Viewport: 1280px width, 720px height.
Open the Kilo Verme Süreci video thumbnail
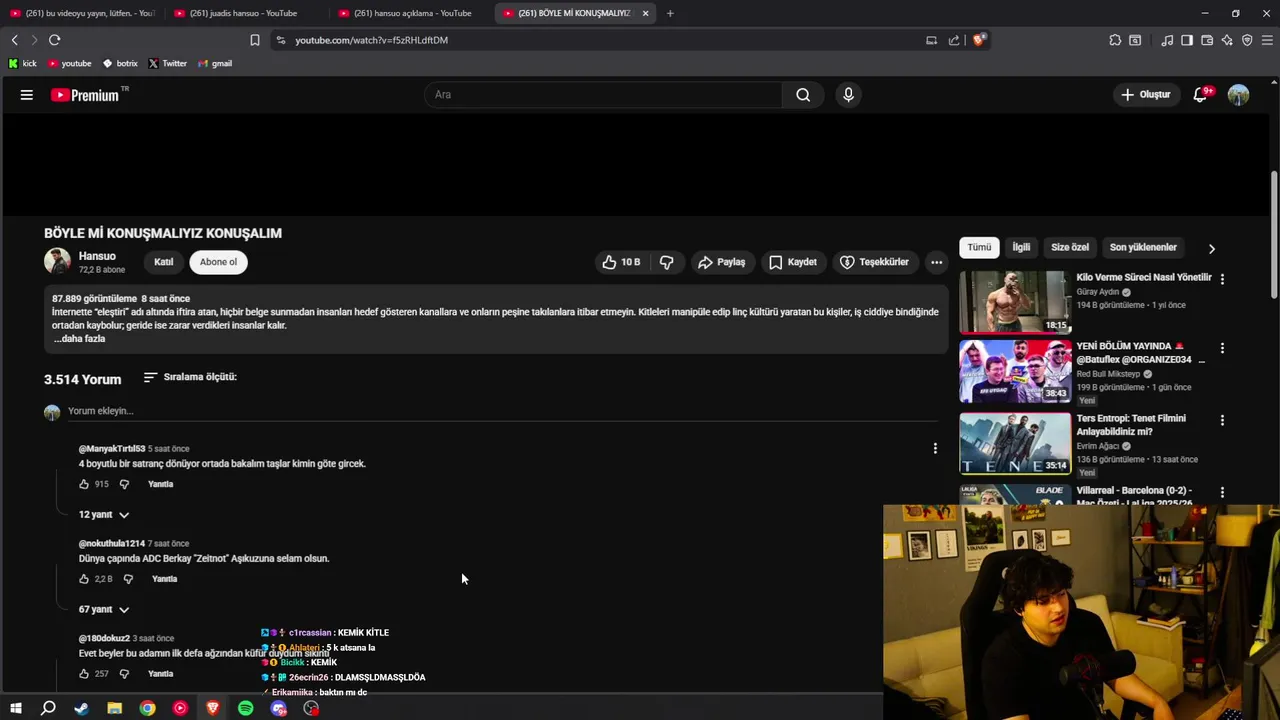(x=1015, y=302)
